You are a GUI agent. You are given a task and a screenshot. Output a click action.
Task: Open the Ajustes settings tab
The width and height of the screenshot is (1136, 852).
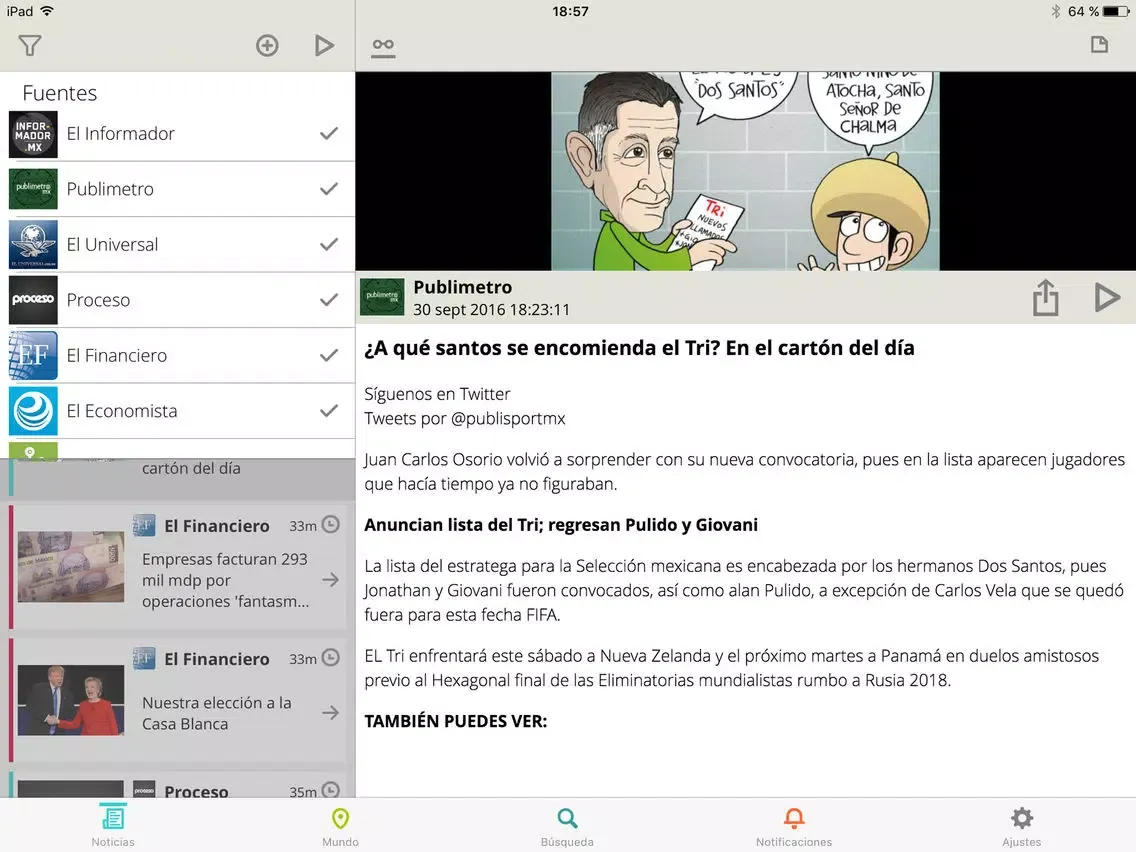(x=1022, y=825)
